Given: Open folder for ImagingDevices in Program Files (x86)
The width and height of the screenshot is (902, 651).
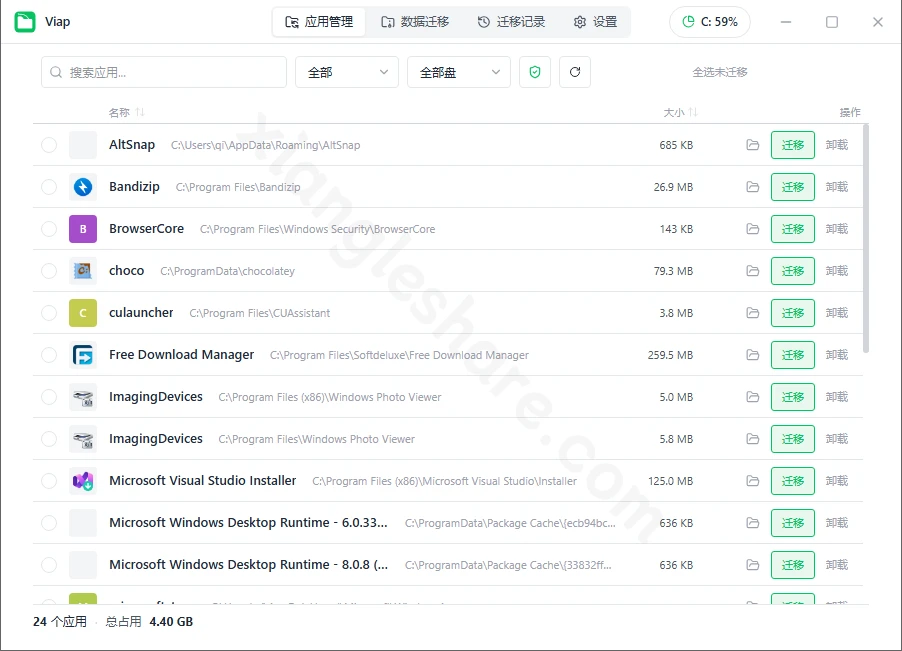Looking at the screenshot, I should coord(752,397).
